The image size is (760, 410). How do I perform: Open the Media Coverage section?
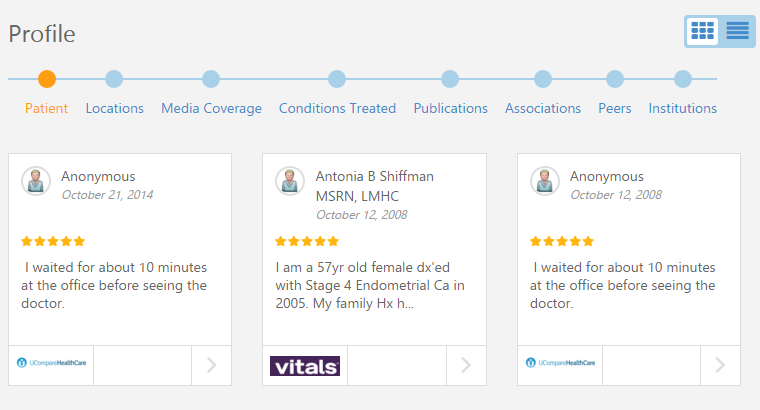pos(211,108)
